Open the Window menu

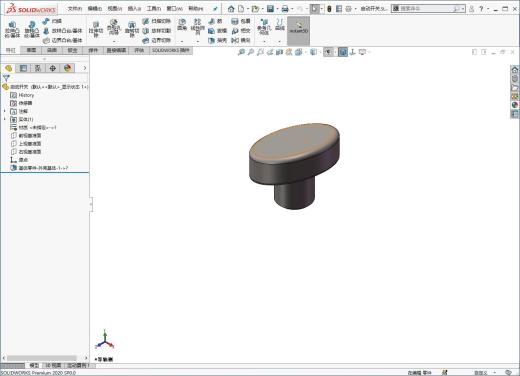click(x=175, y=9)
